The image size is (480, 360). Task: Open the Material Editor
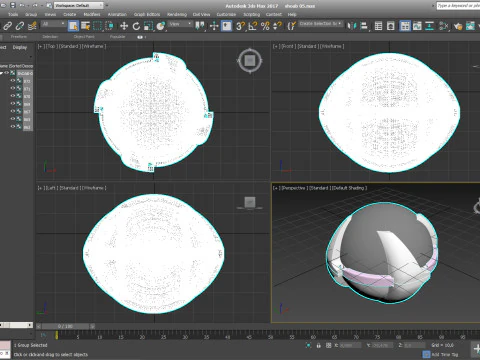tap(444, 26)
